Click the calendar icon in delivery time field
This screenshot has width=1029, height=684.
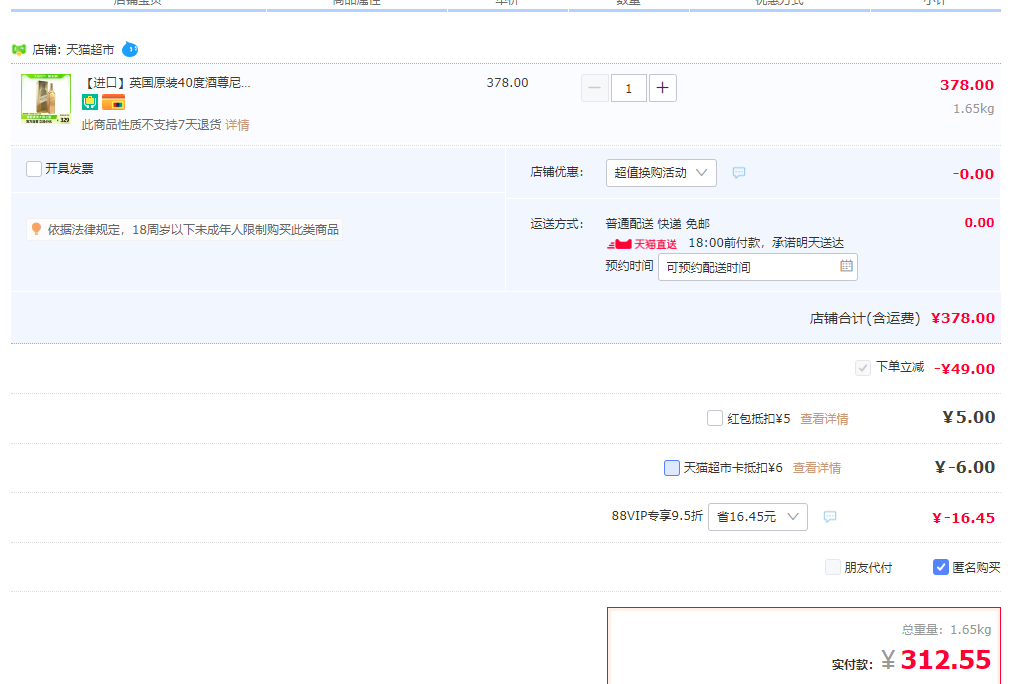tap(847, 266)
